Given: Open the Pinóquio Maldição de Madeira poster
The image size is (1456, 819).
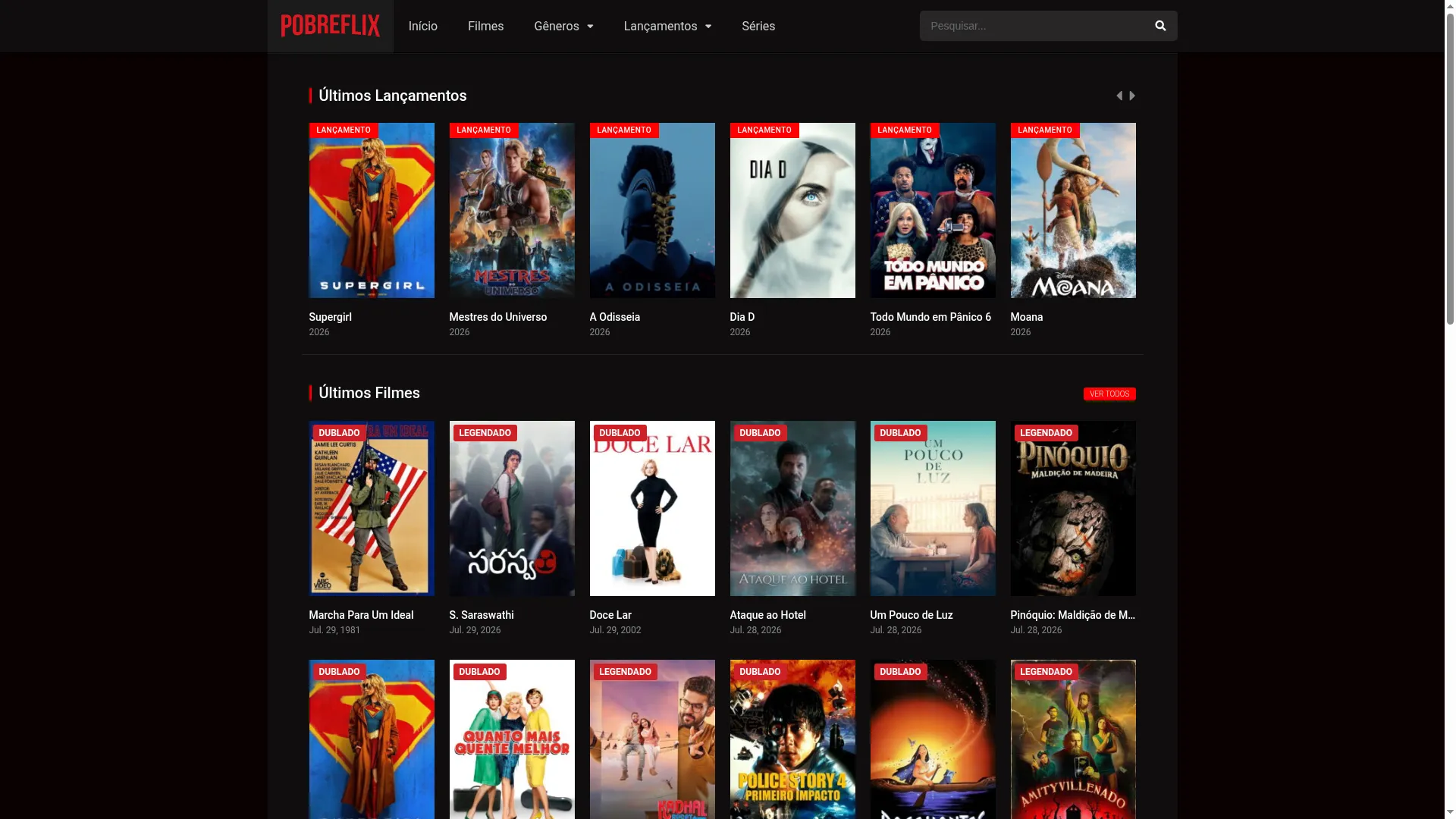Looking at the screenshot, I should coord(1073,508).
